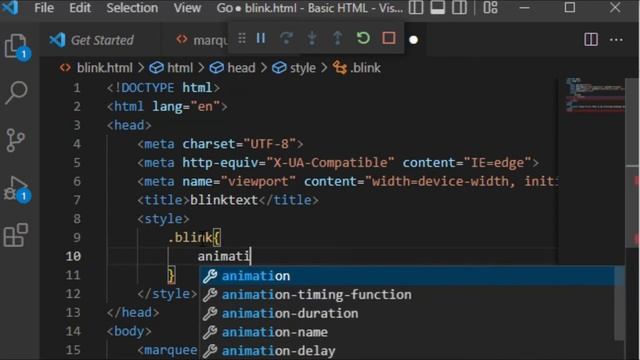Image resolution: width=640 pixels, height=360 pixels.
Task: Click the minimap code overview
Action: (x=595, y=95)
